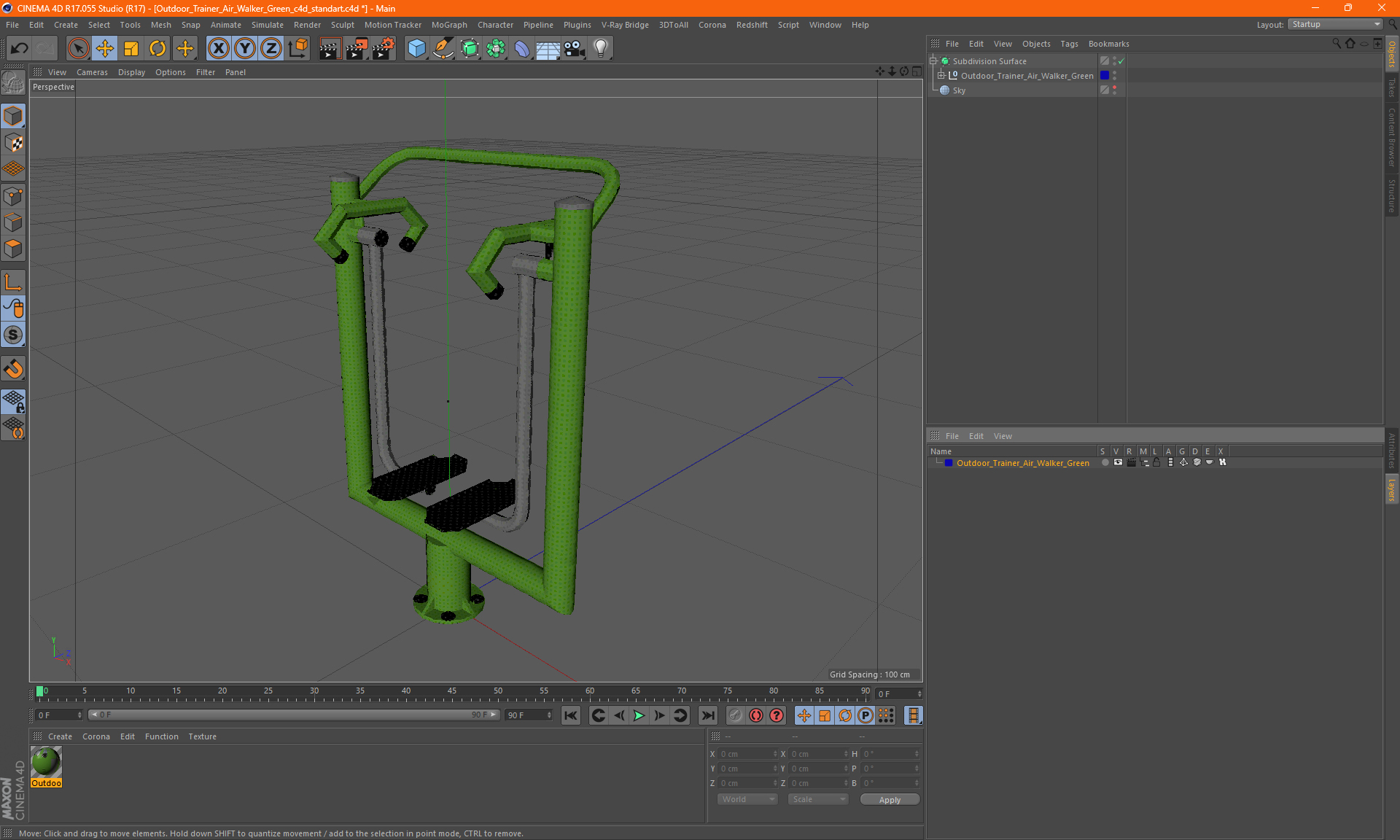Screen dimensions: 1400x840
Task: Open viewport Cameras menu
Action: (92, 72)
